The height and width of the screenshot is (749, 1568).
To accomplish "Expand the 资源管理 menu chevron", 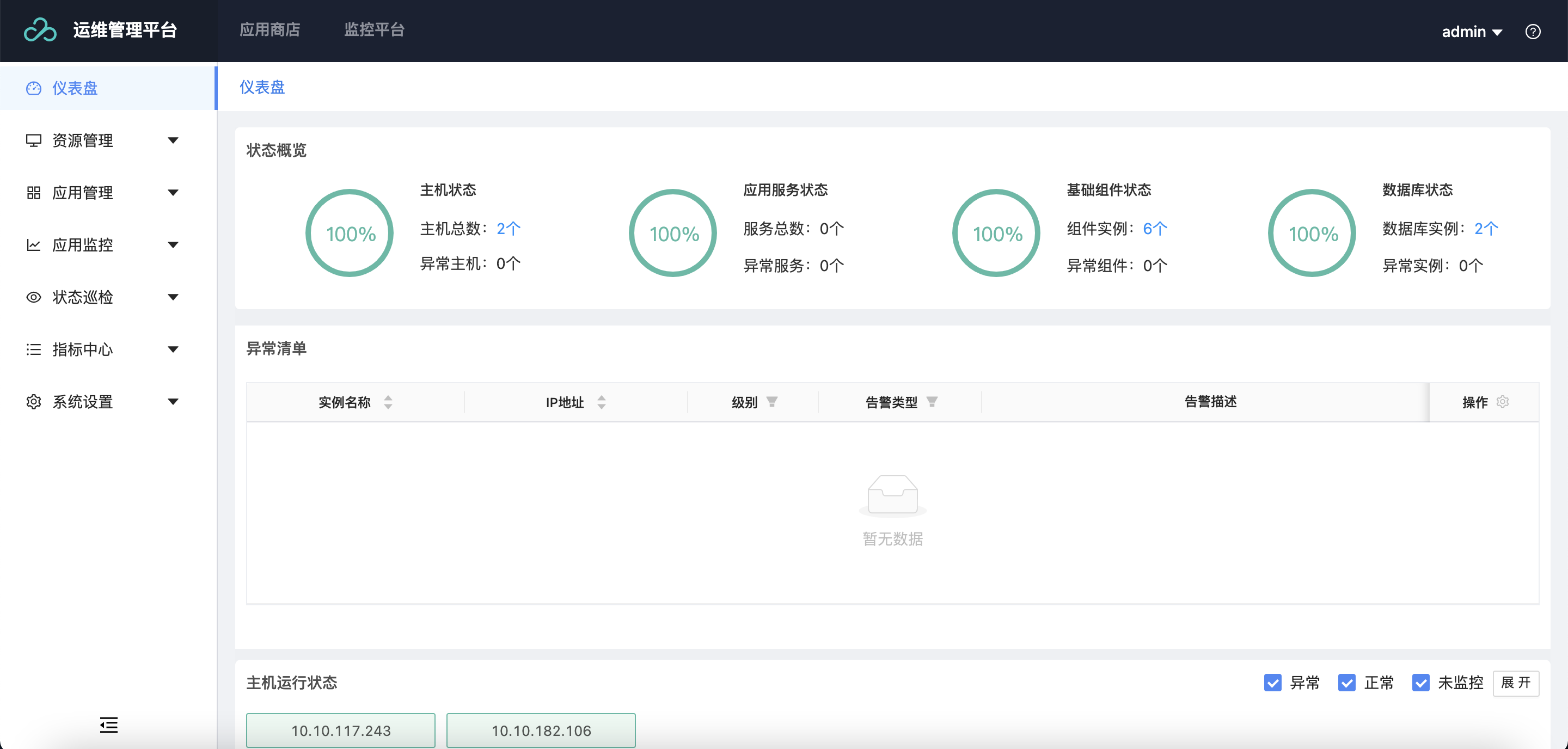I will click(x=174, y=140).
